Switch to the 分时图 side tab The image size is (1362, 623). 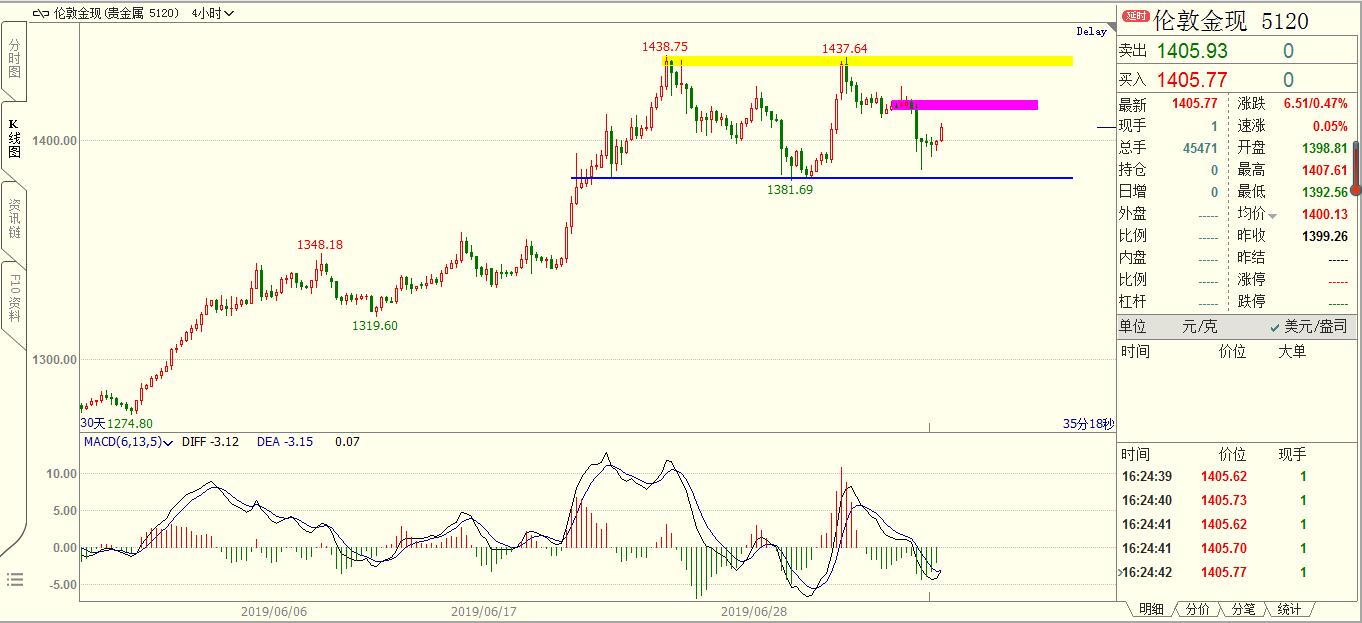[14, 60]
